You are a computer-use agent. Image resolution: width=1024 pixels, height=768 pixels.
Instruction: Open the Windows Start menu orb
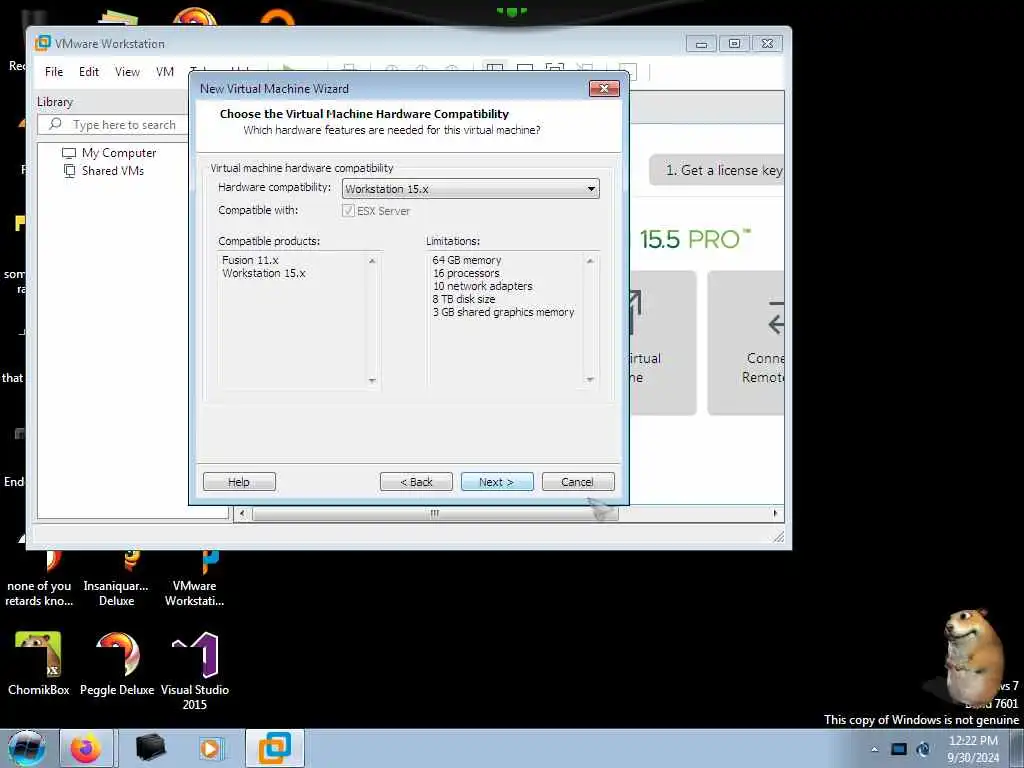click(26, 748)
